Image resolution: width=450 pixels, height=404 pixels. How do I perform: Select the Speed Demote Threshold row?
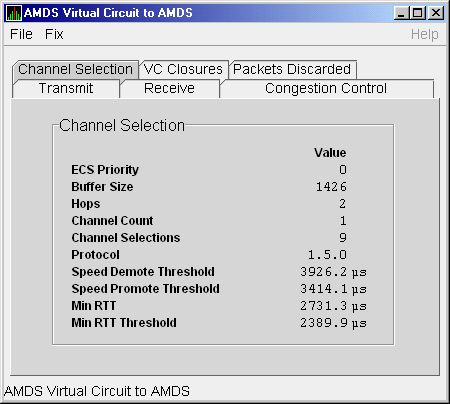tap(219, 272)
